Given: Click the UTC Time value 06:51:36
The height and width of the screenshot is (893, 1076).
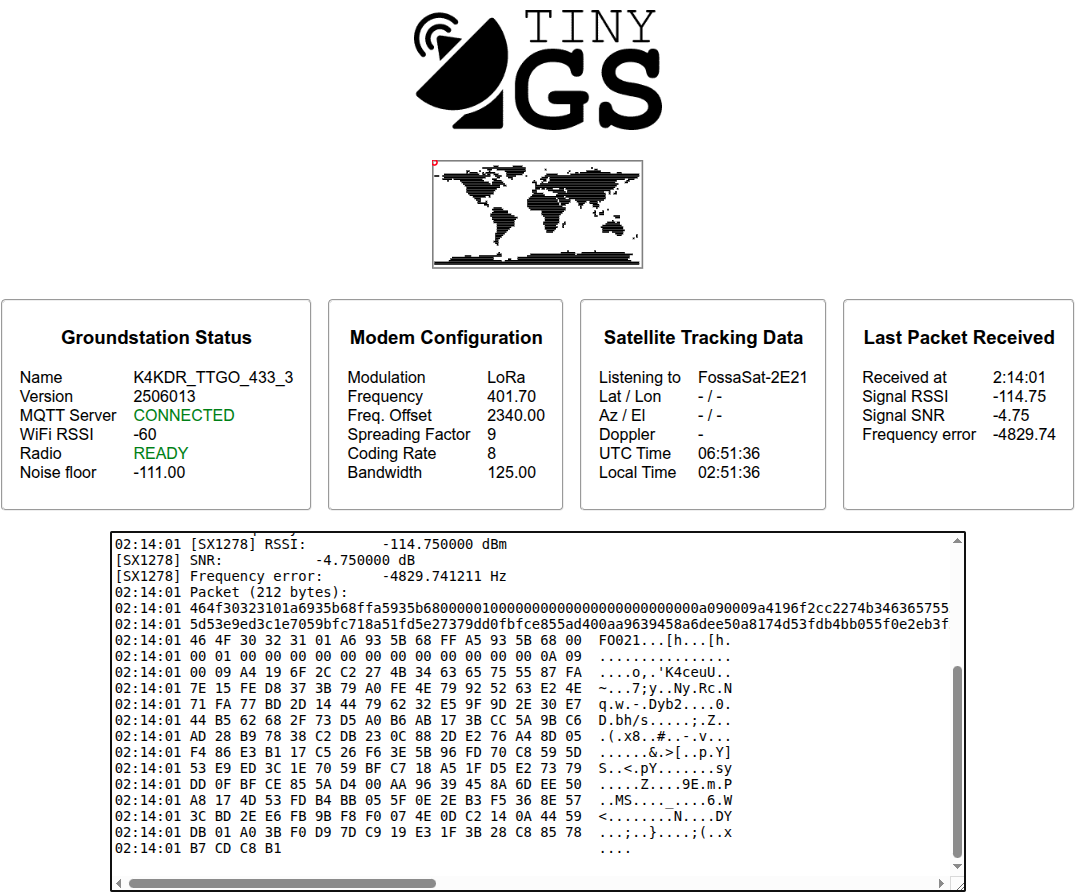Looking at the screenshot, I should (729, 453).
